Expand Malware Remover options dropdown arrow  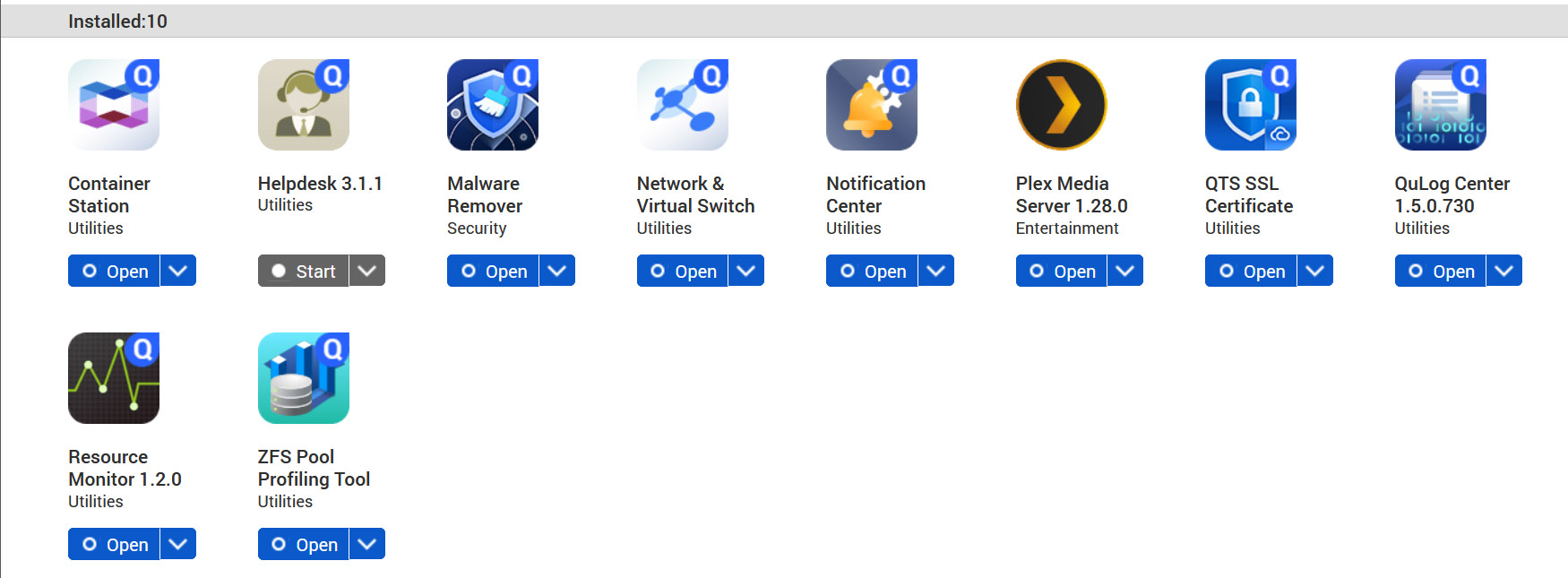click(x=557, y=271)
